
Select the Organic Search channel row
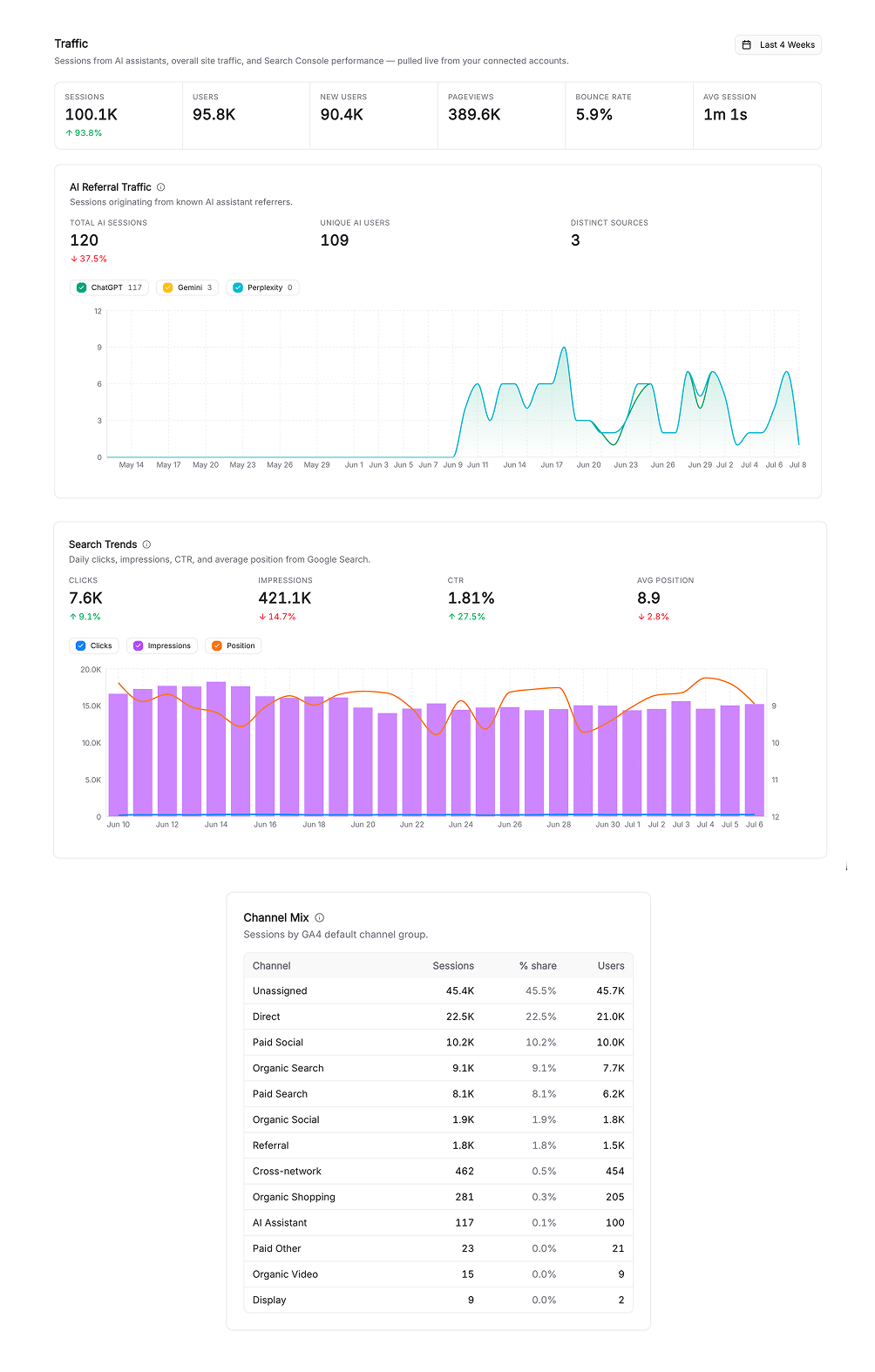tap(438, 1068)
